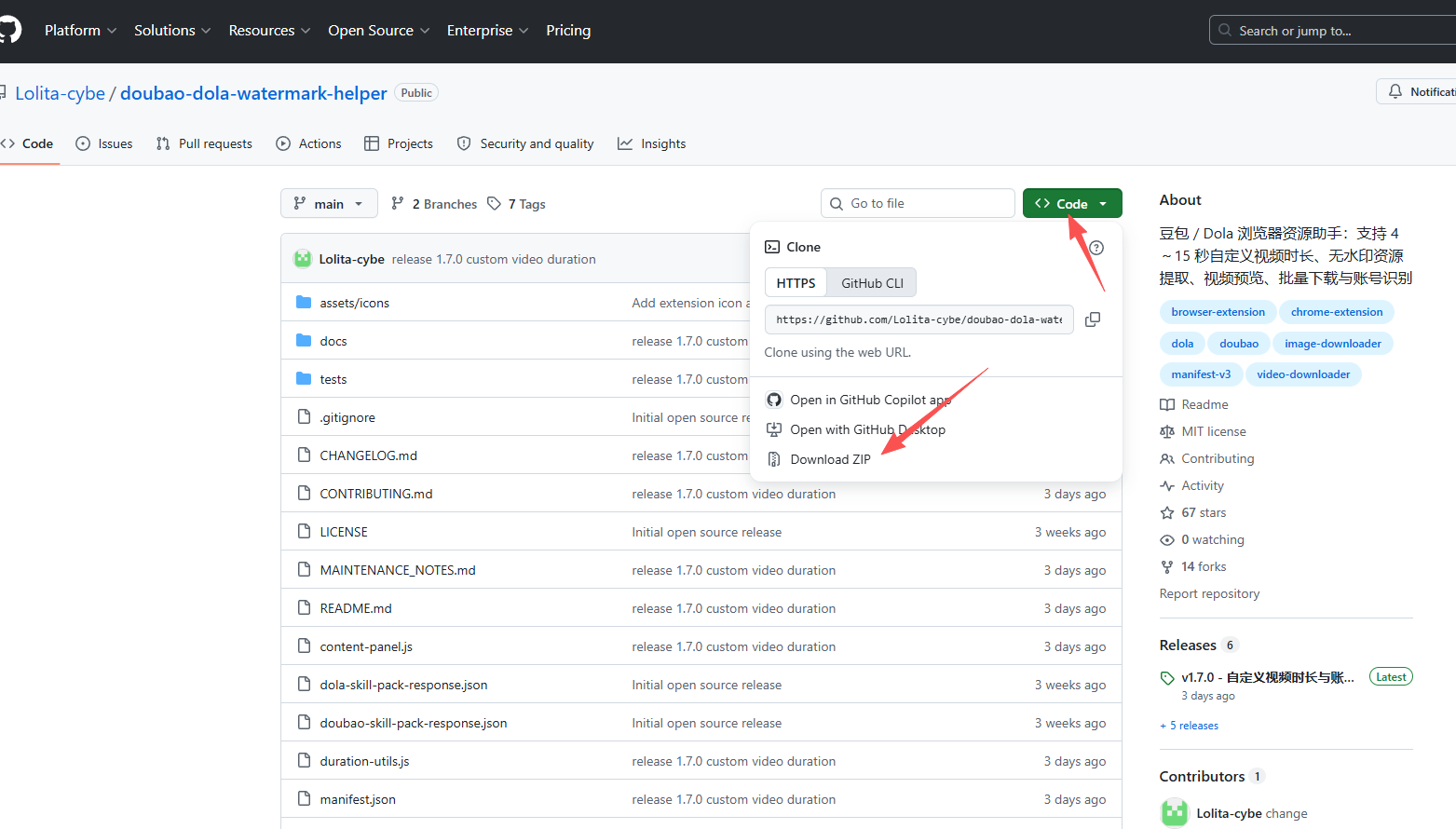Select the HTTPS clone URL field
The image size is (1456, 829).
tap(919, 319)
